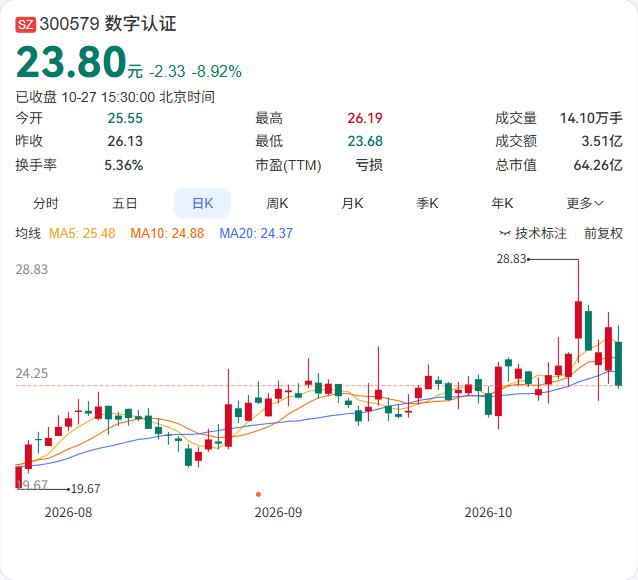Click stock title 300579 数字认证
Image resolution: width=638 pixels, height=580 pixels.
tap(108, 24)
